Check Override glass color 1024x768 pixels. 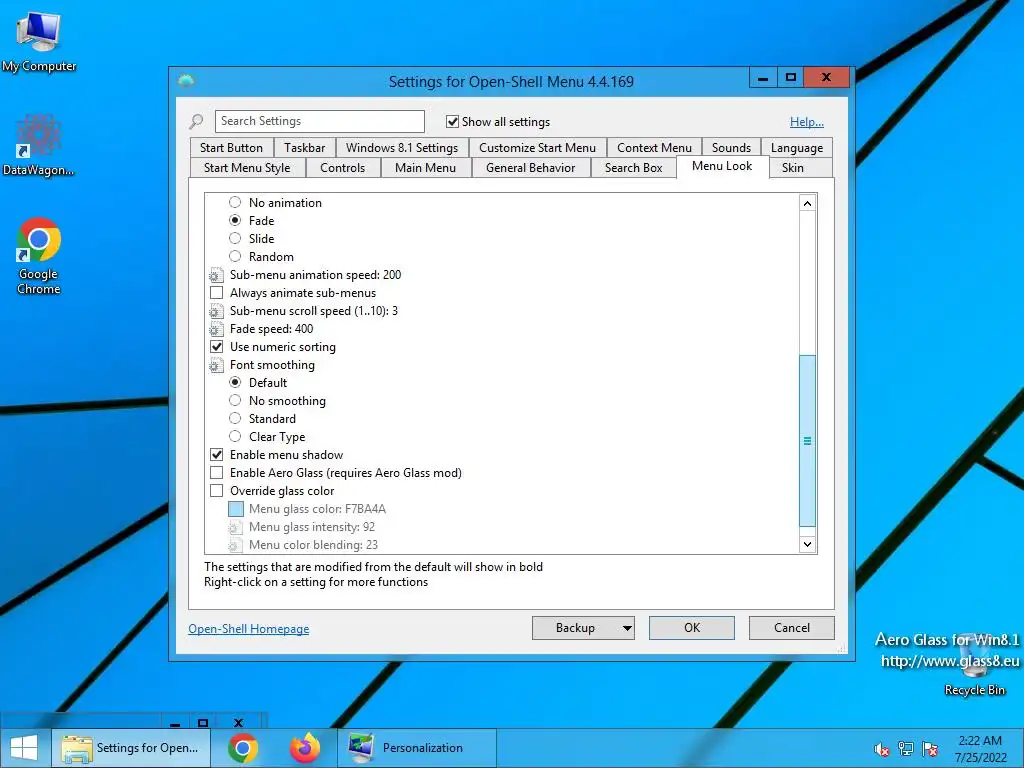pos(216,490)
